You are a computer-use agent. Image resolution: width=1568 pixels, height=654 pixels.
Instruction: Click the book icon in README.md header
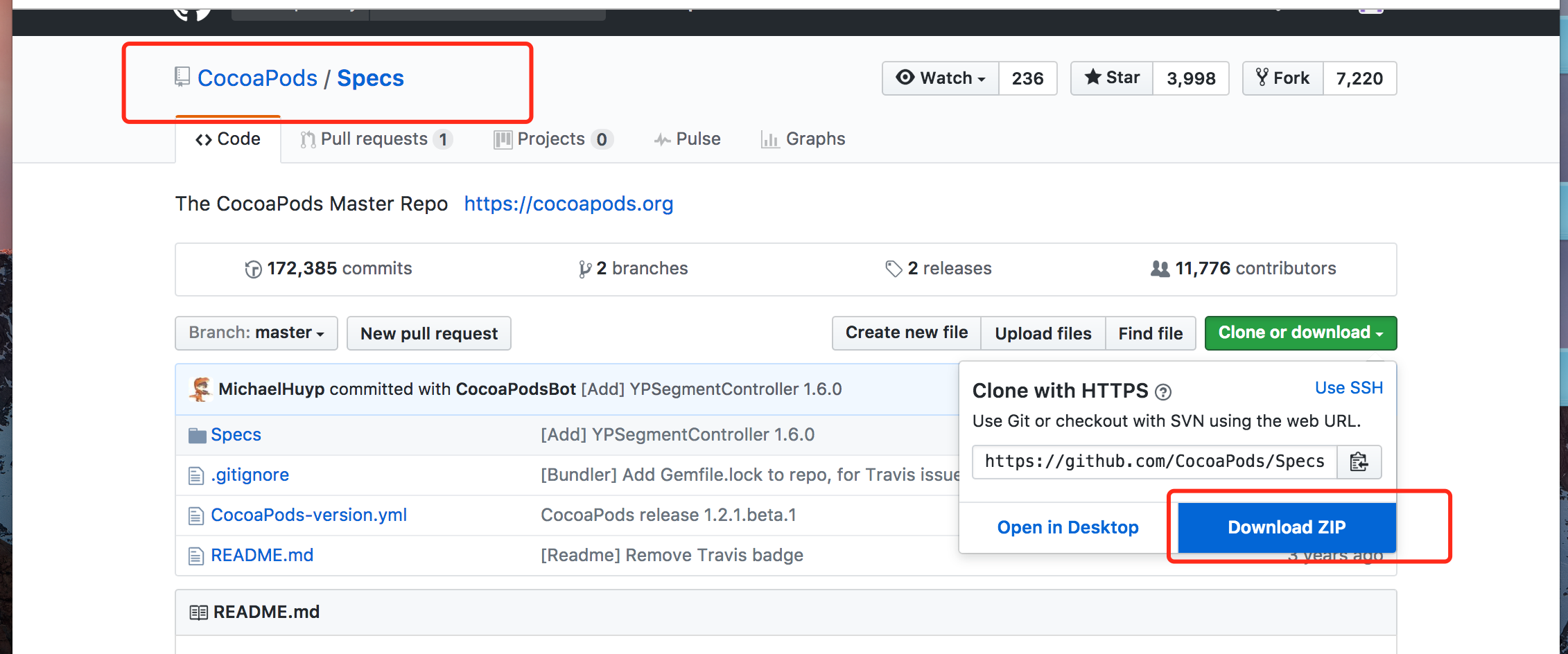pos(198,612)
